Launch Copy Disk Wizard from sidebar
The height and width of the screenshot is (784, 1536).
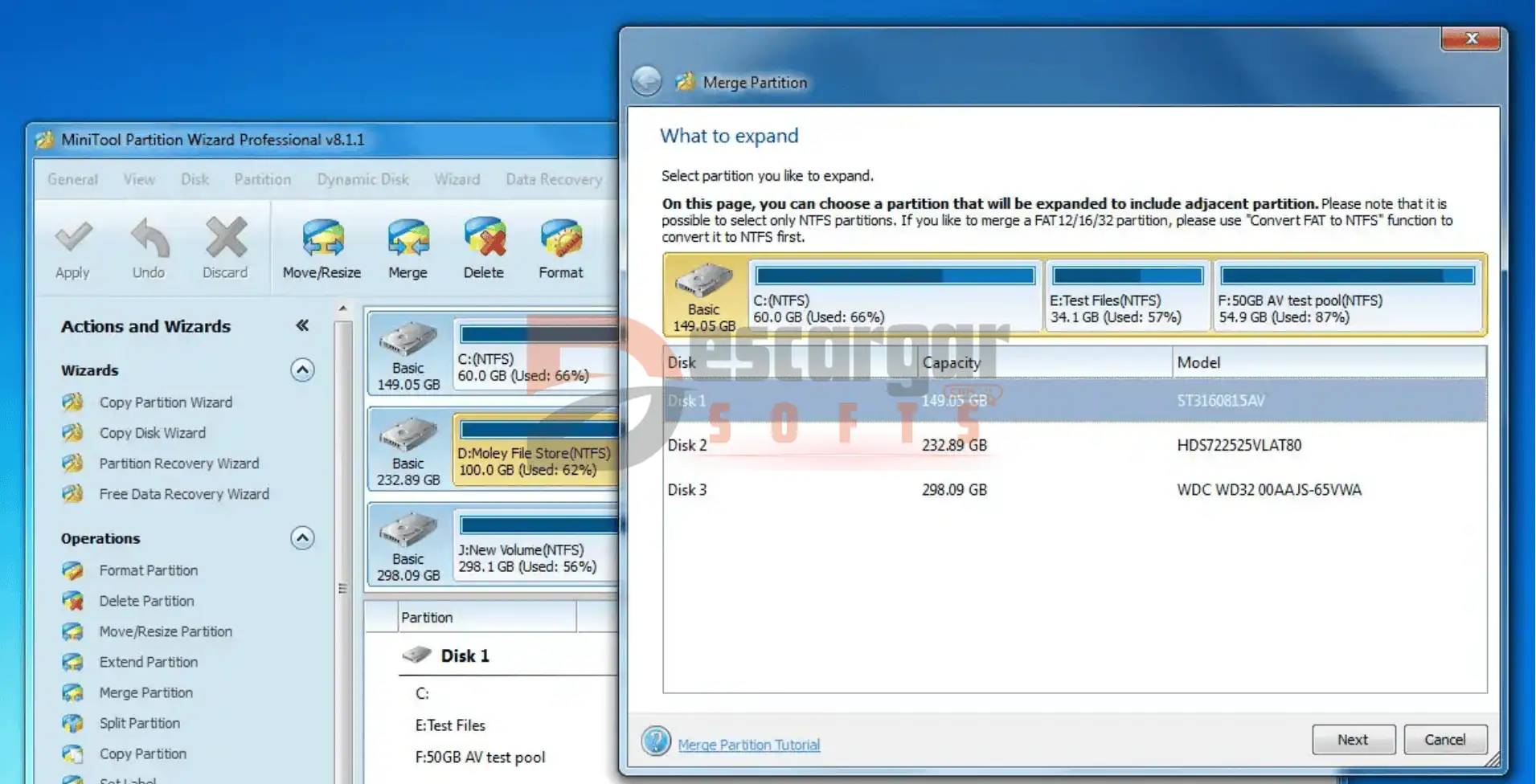click(153, 433)
